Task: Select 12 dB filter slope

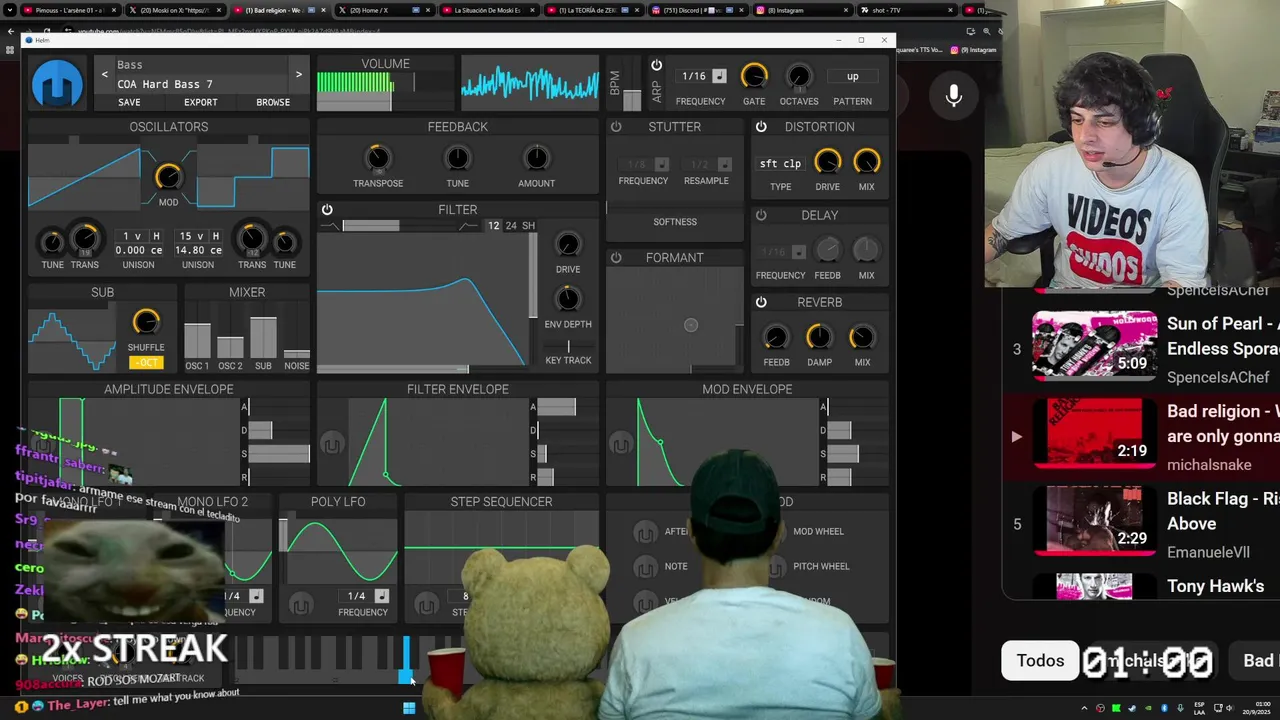Action: (x=493, y=226)
